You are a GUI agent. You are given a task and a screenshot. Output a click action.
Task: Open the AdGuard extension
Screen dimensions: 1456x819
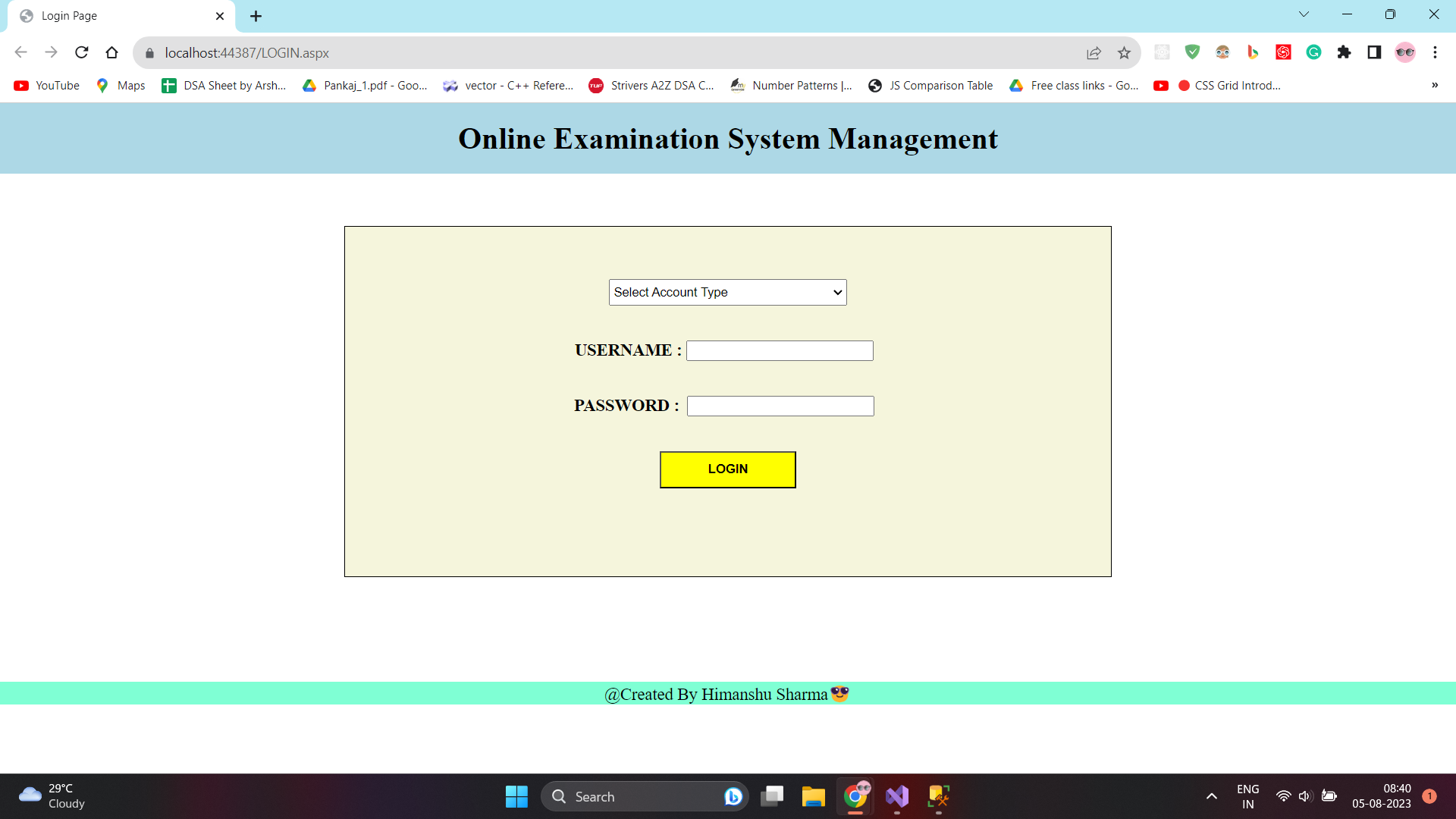(x=1192, y=52)
